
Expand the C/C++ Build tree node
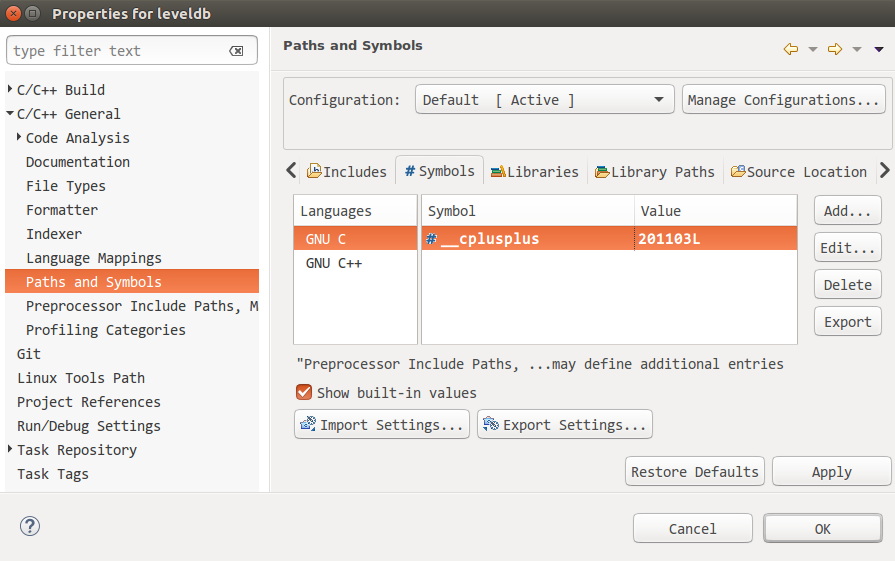click(x=10, y=89)
